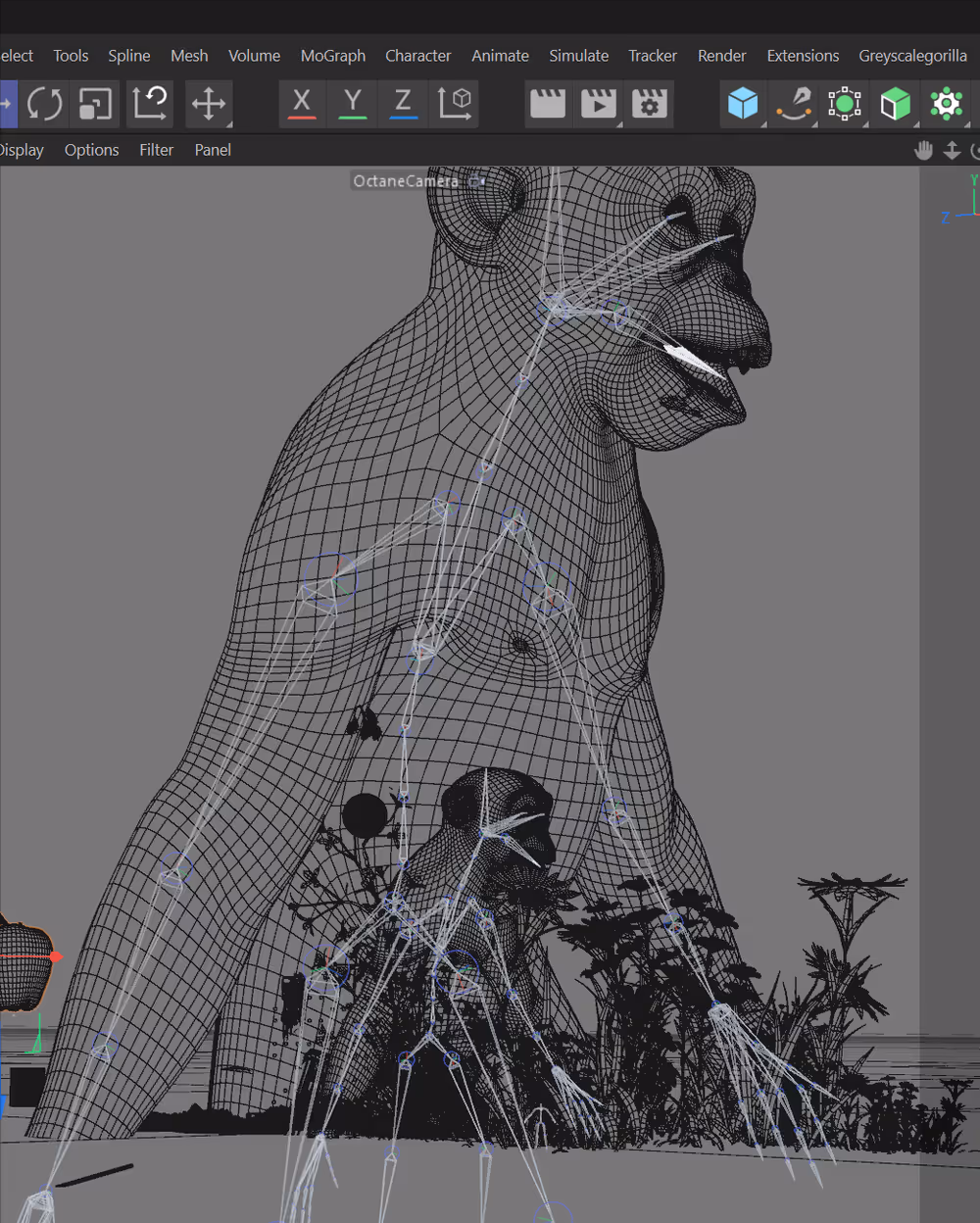Open the Character menu

coord(417,56)
